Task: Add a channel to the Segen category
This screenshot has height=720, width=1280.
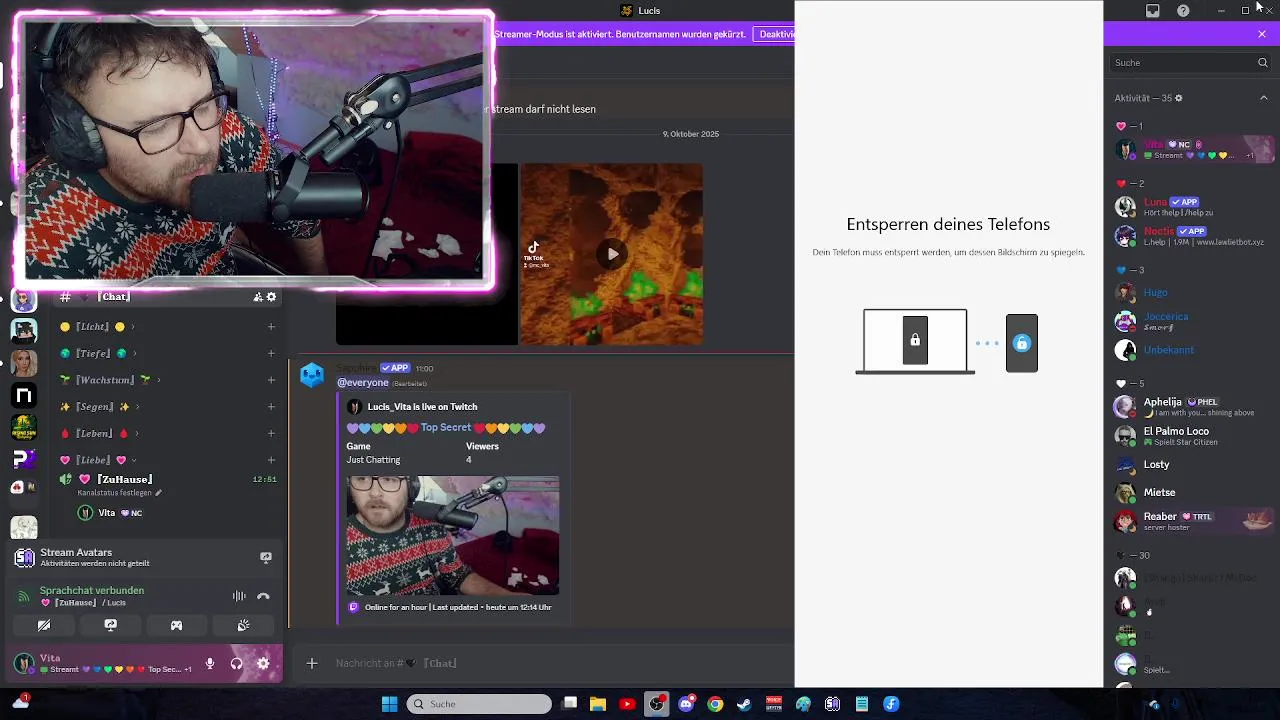Action: [x=271, y=407]
